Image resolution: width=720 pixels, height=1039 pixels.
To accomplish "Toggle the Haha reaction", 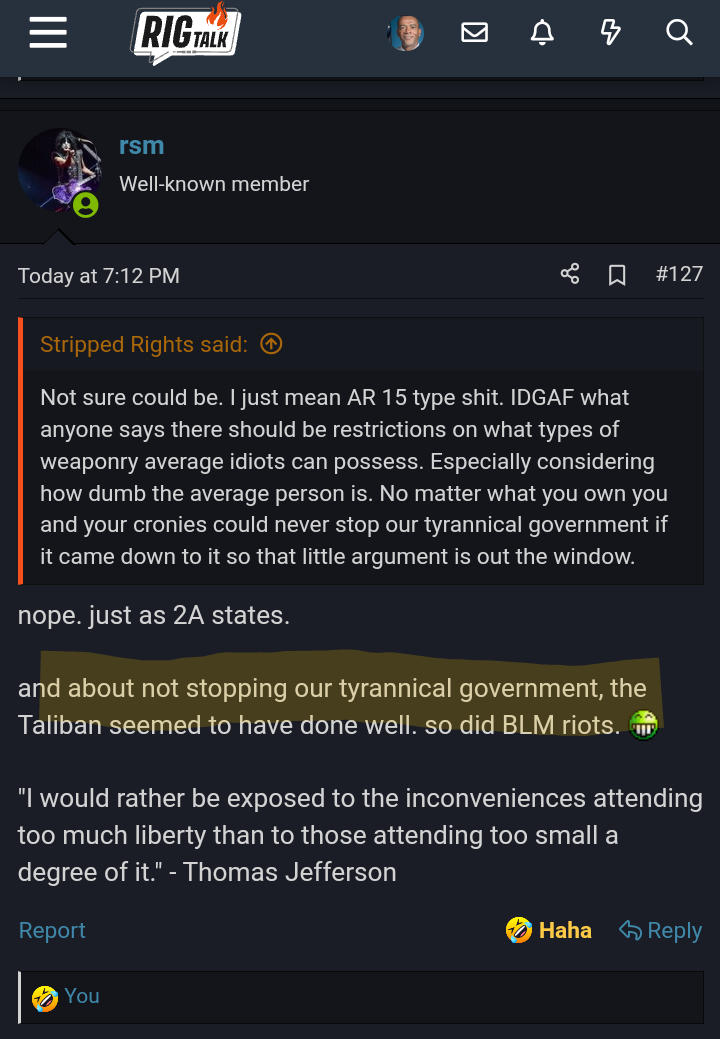I will [x=549, y=931].
